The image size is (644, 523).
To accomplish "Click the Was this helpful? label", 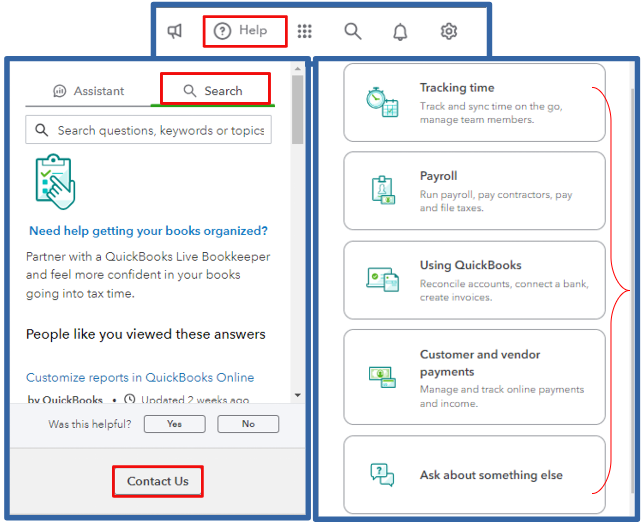I will [x=90, y=424].
